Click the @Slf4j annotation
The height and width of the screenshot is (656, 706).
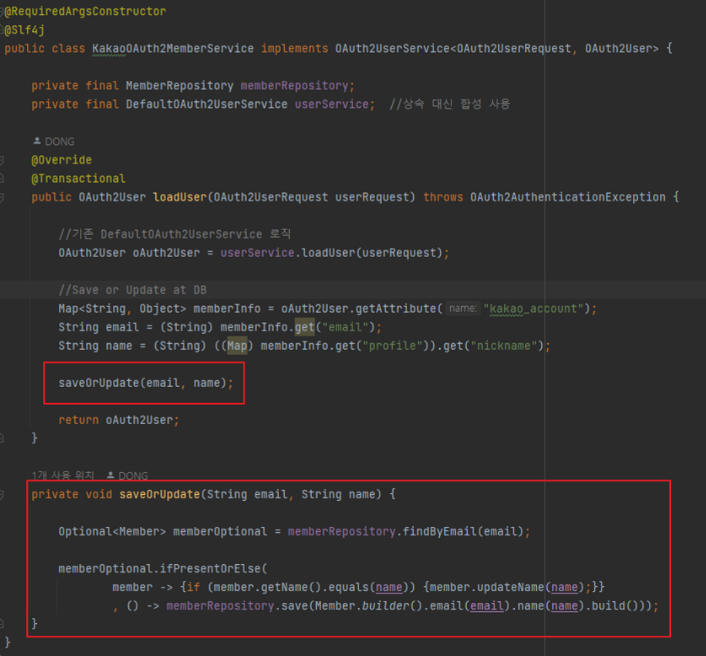[24, 30]
